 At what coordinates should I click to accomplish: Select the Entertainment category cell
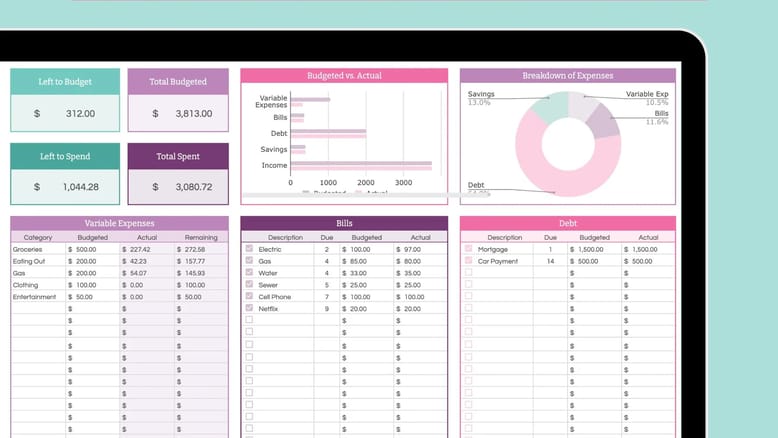click(x=38, y=297)
